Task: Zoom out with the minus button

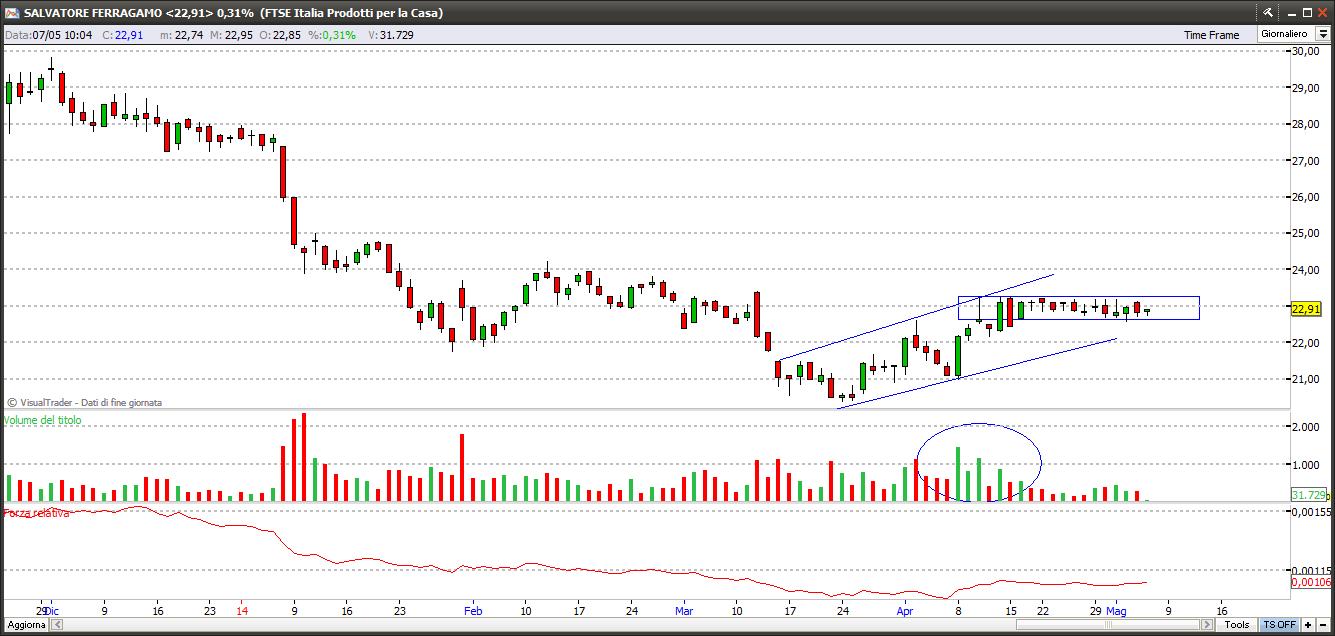Action: click(1324, 624)
